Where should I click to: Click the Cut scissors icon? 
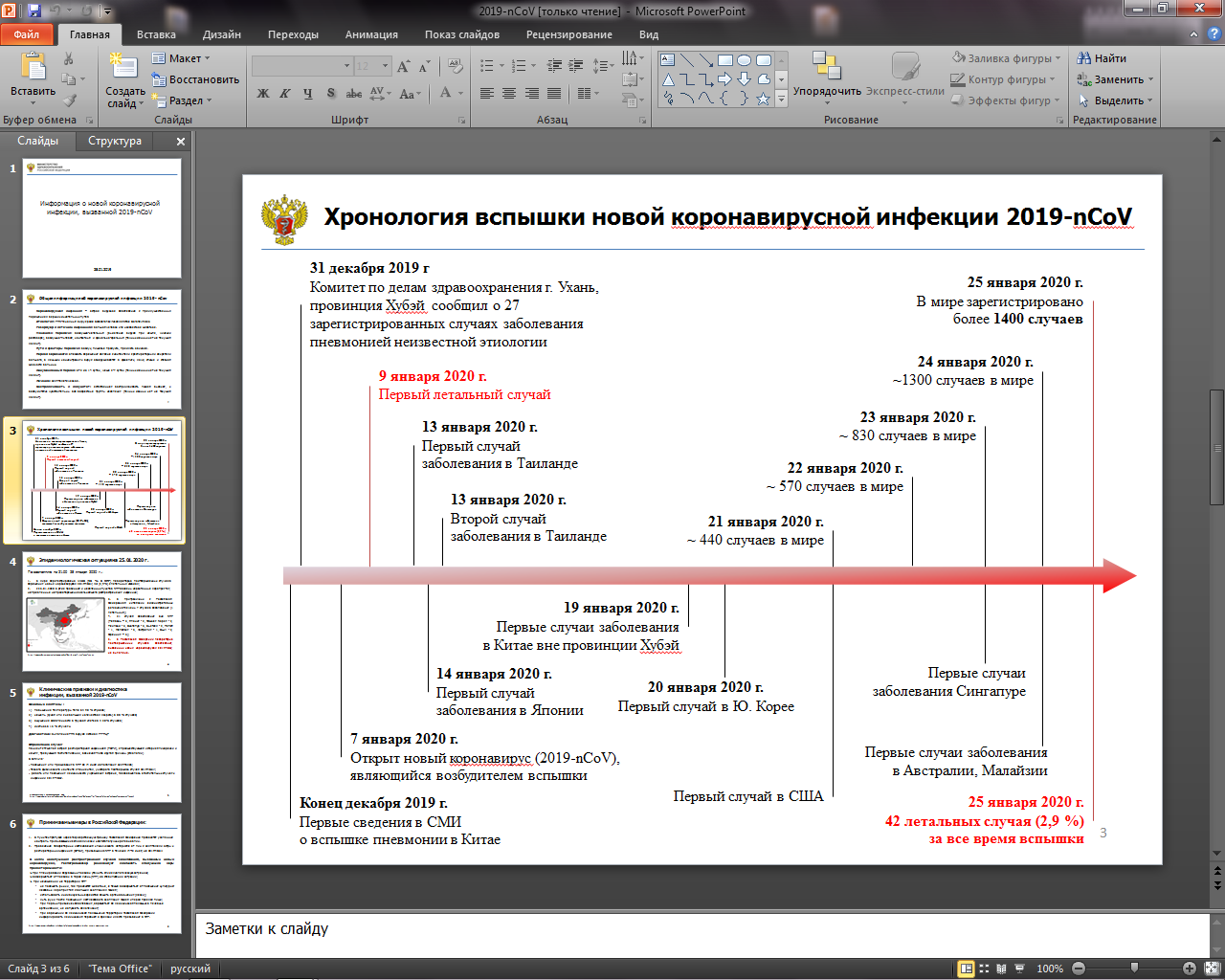click(x=69, y=58)
